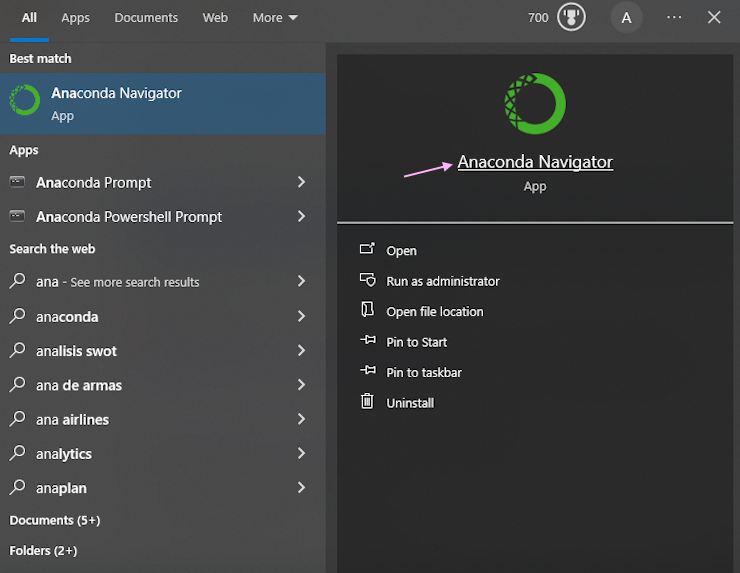
Task: Switch to the Documents tab
Action: [146, 18]
